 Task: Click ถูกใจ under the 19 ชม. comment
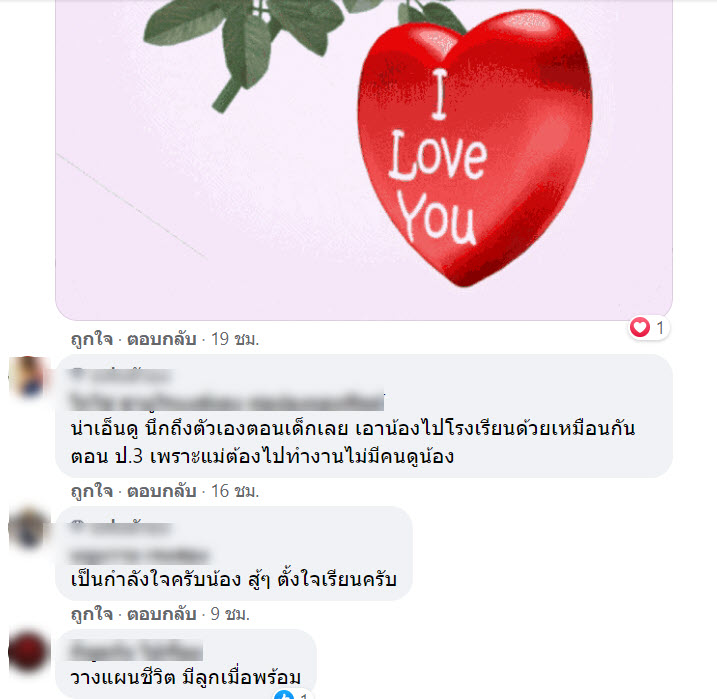(x=92, y=339)
